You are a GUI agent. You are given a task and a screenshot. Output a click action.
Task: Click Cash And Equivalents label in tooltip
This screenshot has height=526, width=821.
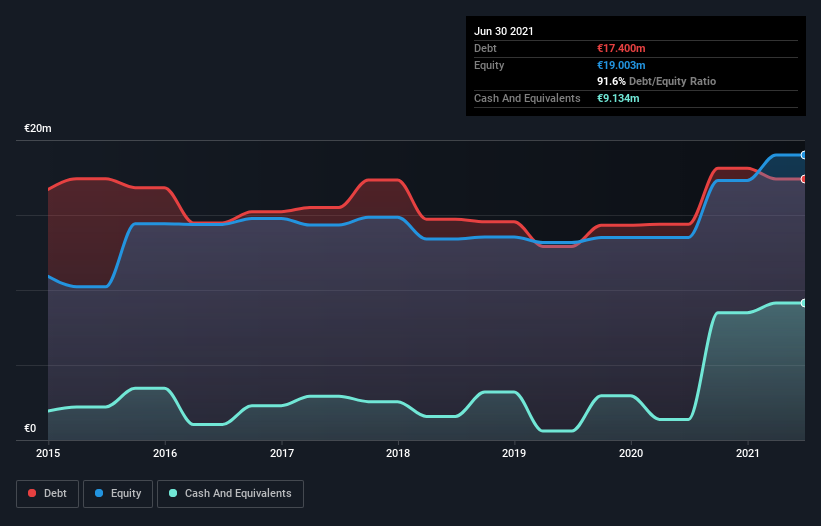point(527,98)
